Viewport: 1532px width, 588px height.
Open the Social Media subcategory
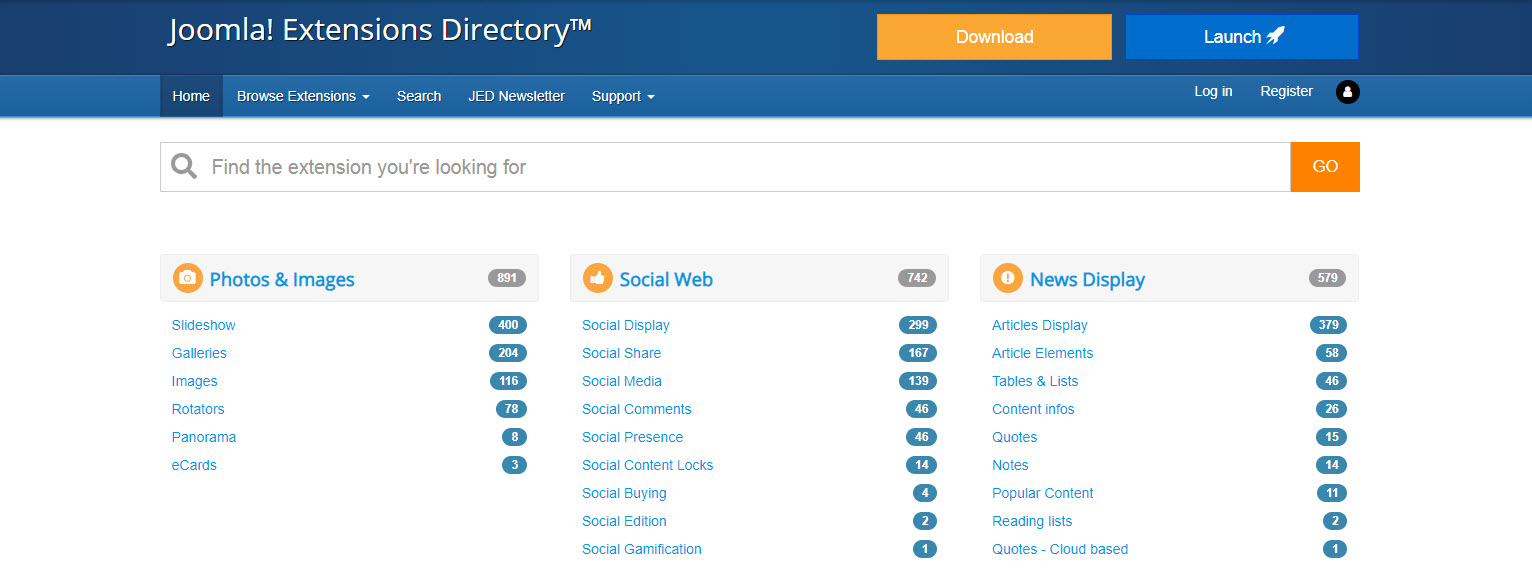point(622,381)
